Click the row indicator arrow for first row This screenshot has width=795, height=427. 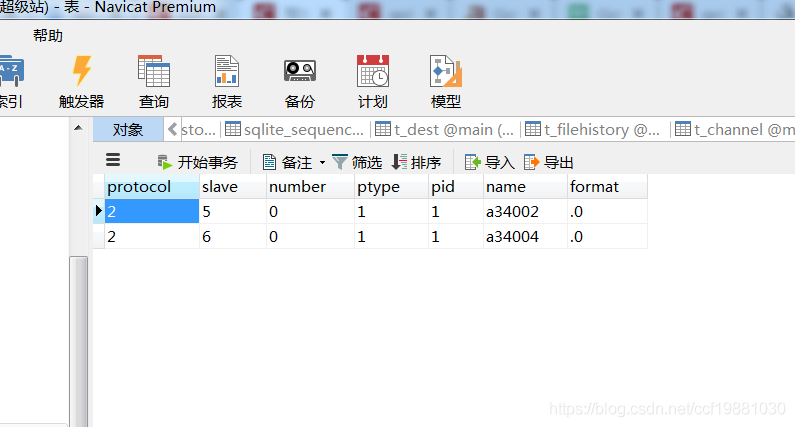[x=99, y=210]
